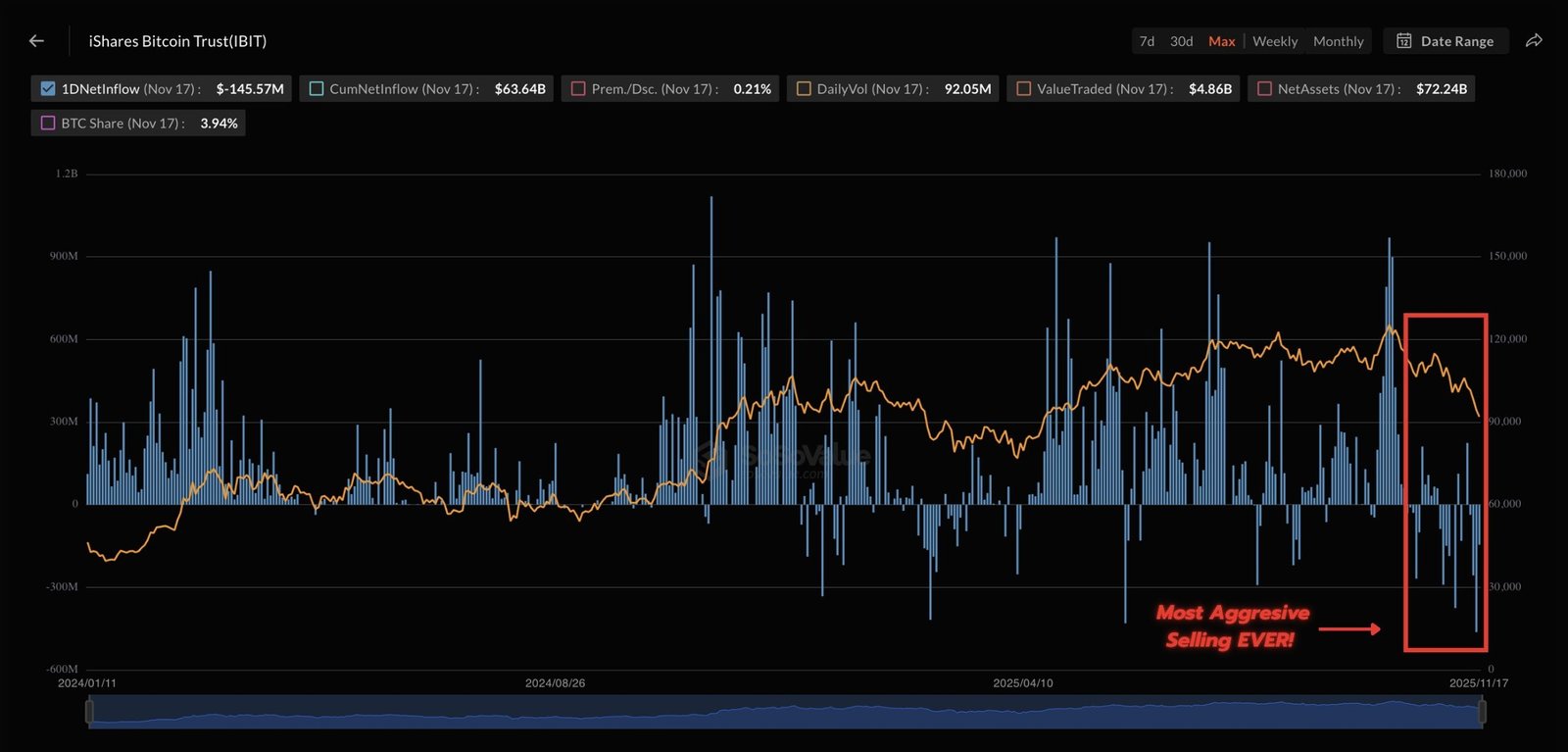
Task: Click the iShares Bitcoin Trust(IBIT) title
Action: (177, 41)
